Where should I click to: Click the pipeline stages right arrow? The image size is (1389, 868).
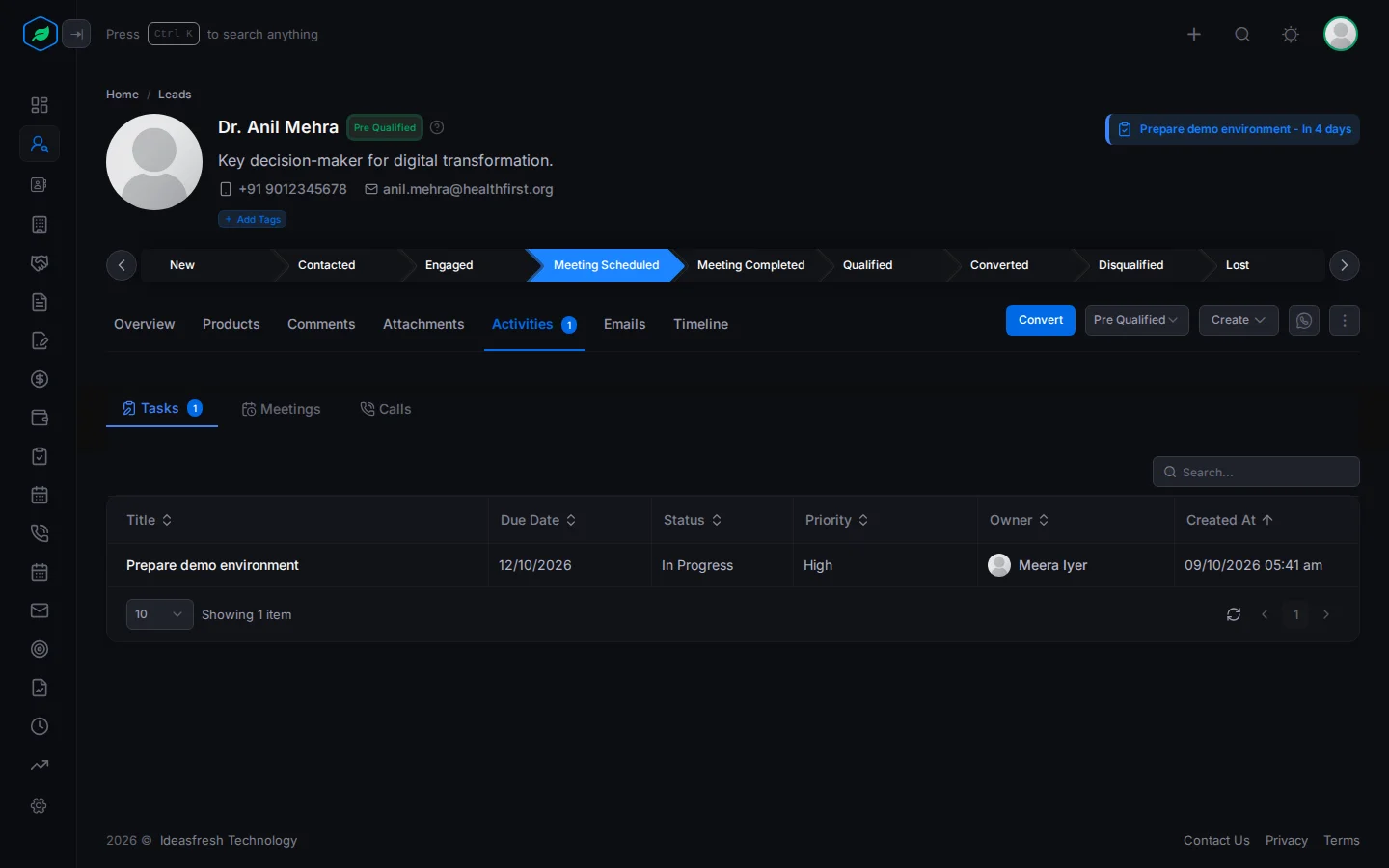(x=1345, y=265)
